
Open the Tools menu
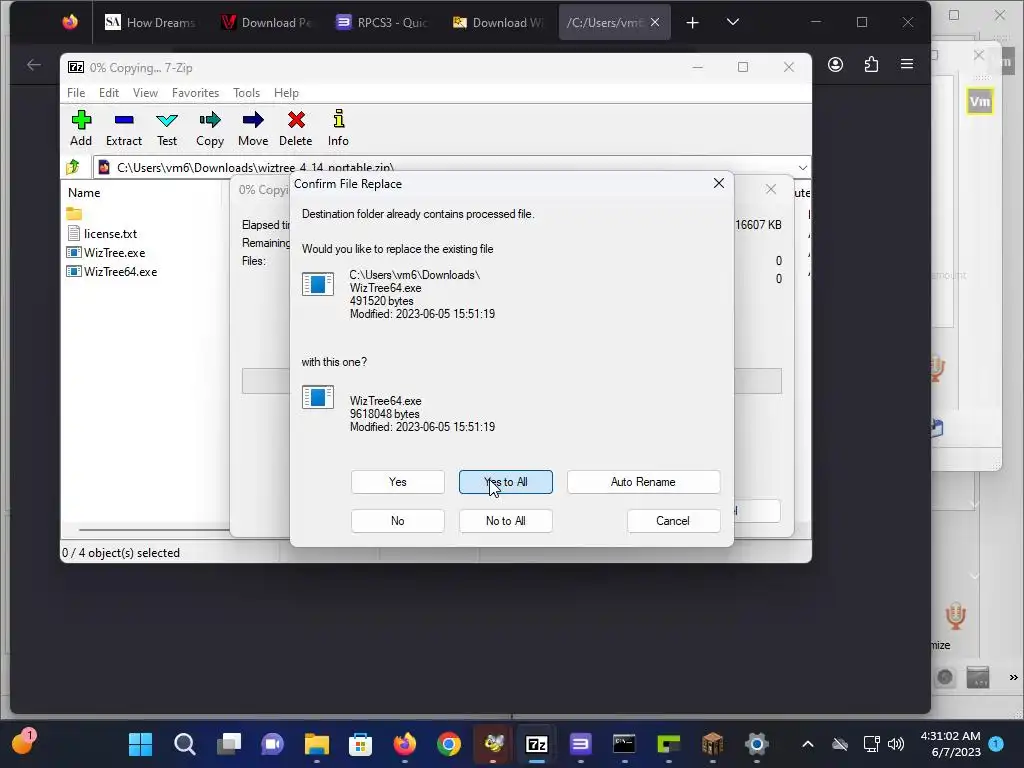click(x=246, y=93)
